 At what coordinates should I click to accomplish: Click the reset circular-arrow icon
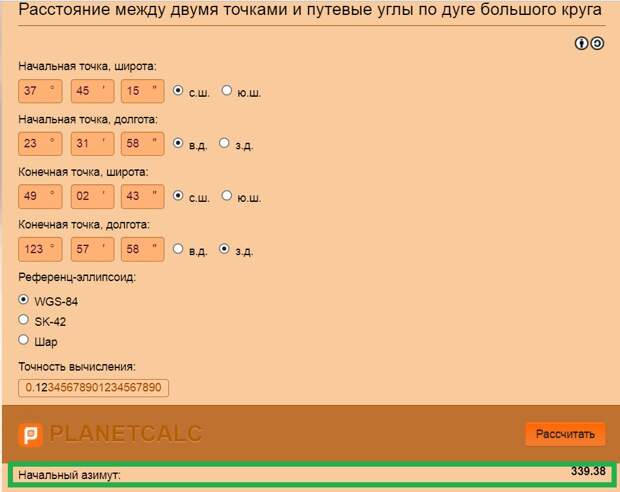tap(597, 43)
